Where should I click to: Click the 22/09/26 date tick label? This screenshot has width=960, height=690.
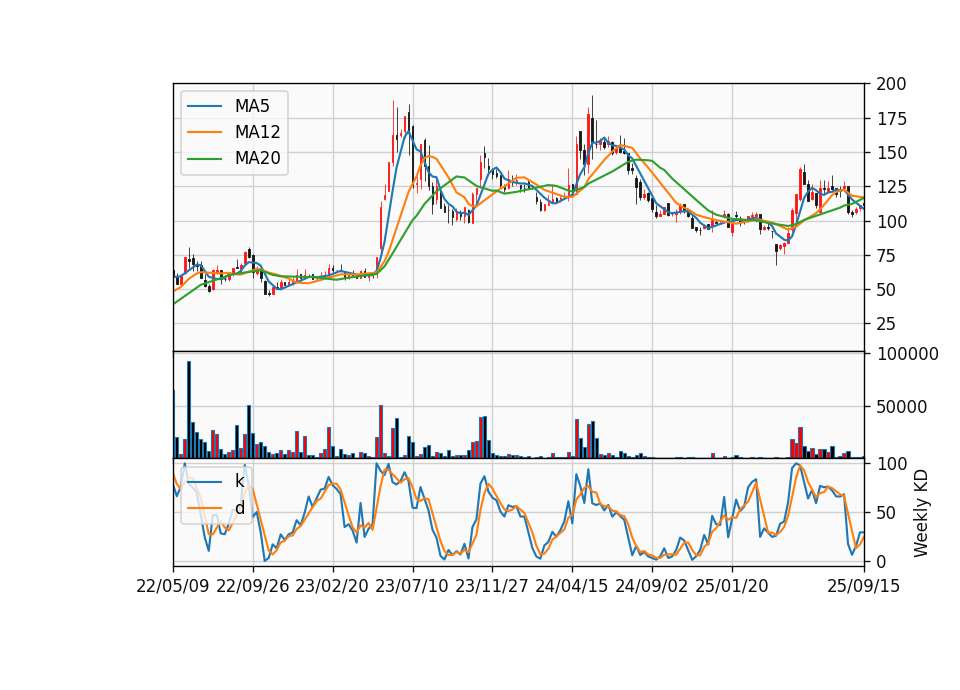(x=253, y=586)
